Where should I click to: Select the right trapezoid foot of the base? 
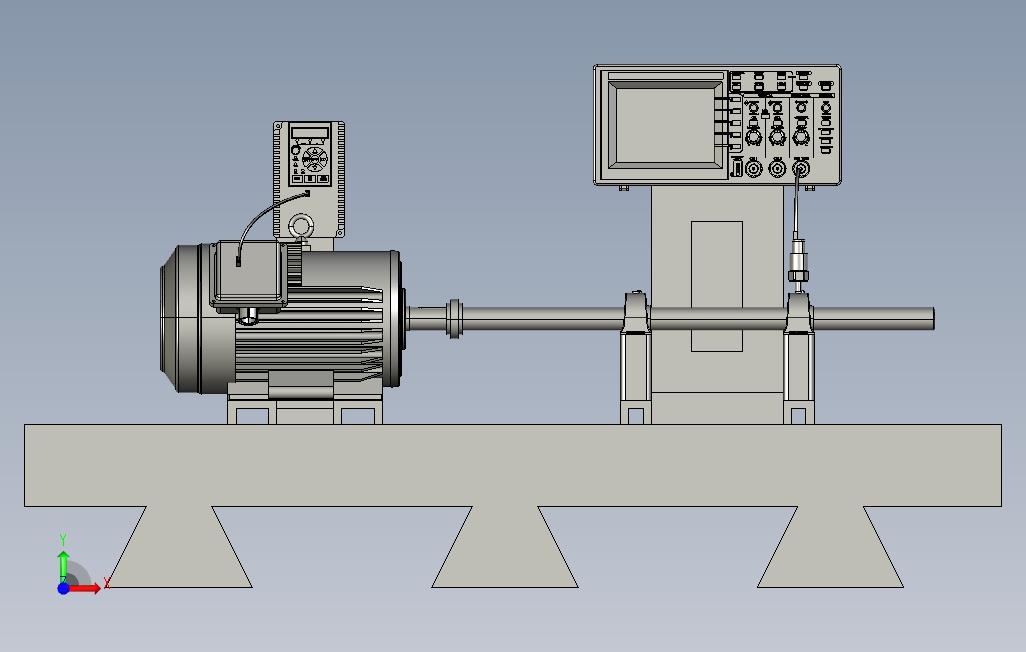pos(830,547)
